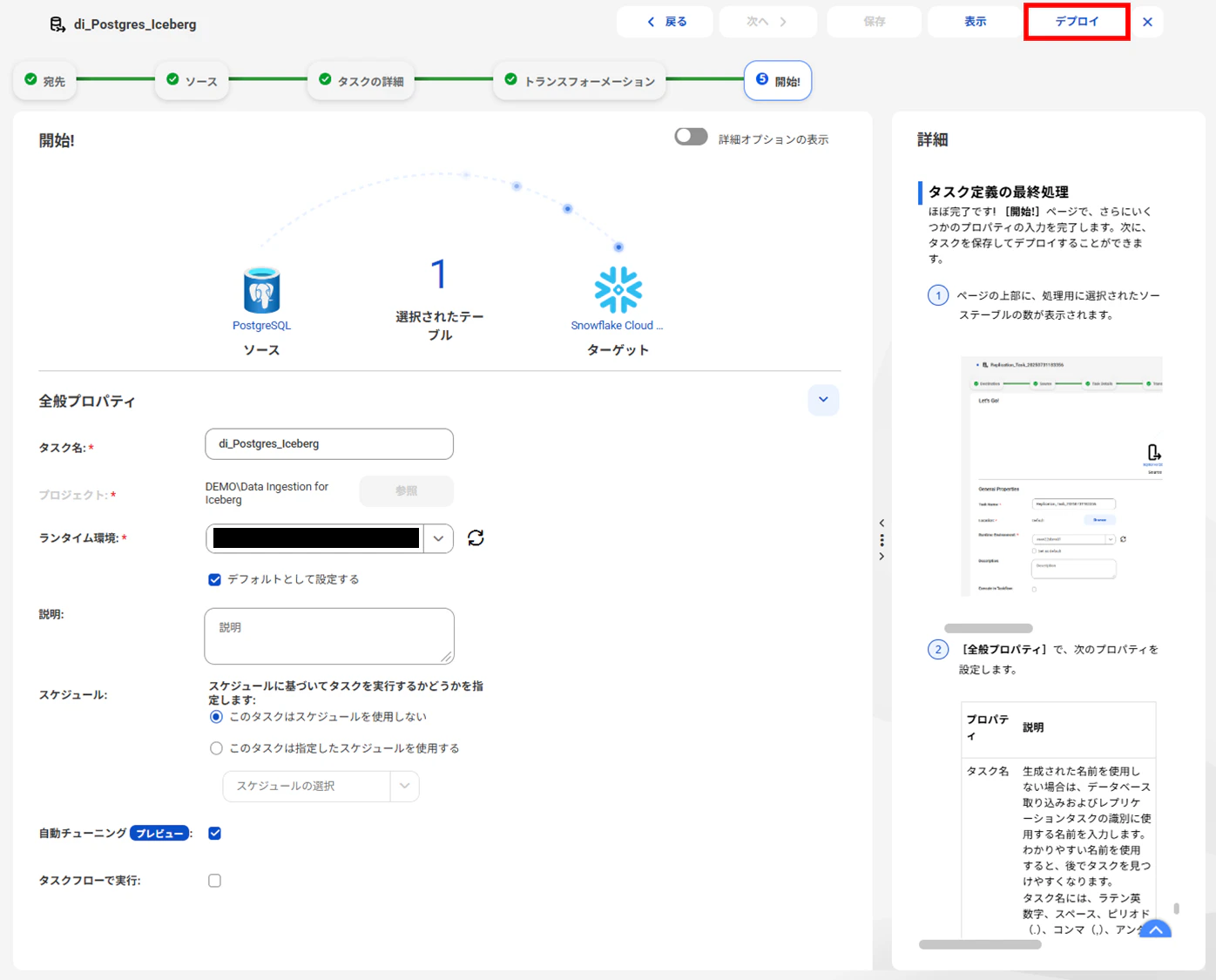Click the PostgreSQL source elephant icon
This screenshot has width=1216, height=980.
[x=261, y=290]
